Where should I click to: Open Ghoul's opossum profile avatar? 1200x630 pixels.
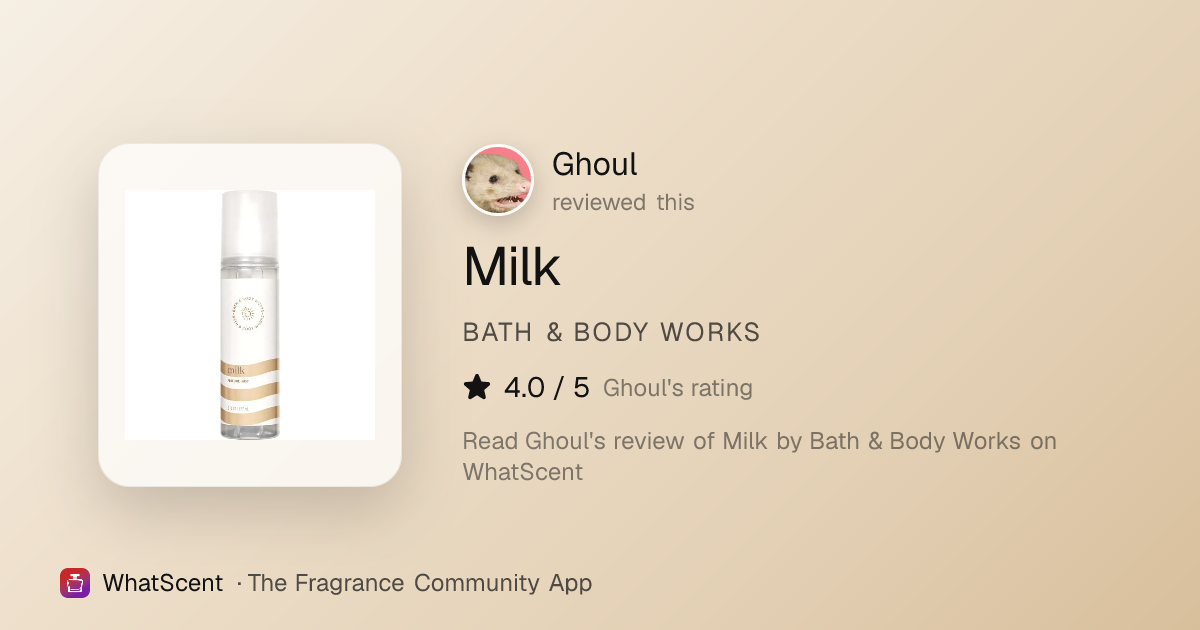click(498, 180)
